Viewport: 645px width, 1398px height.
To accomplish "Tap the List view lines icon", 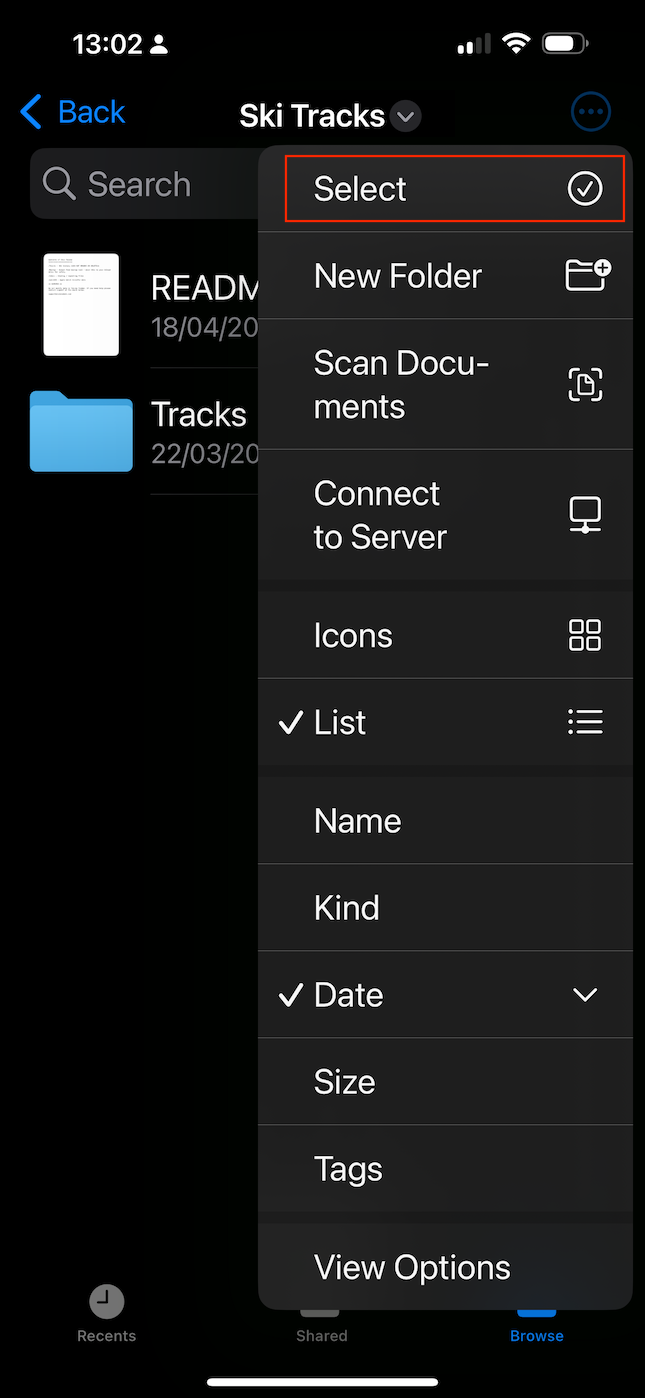I will click(x=585, y=722).
